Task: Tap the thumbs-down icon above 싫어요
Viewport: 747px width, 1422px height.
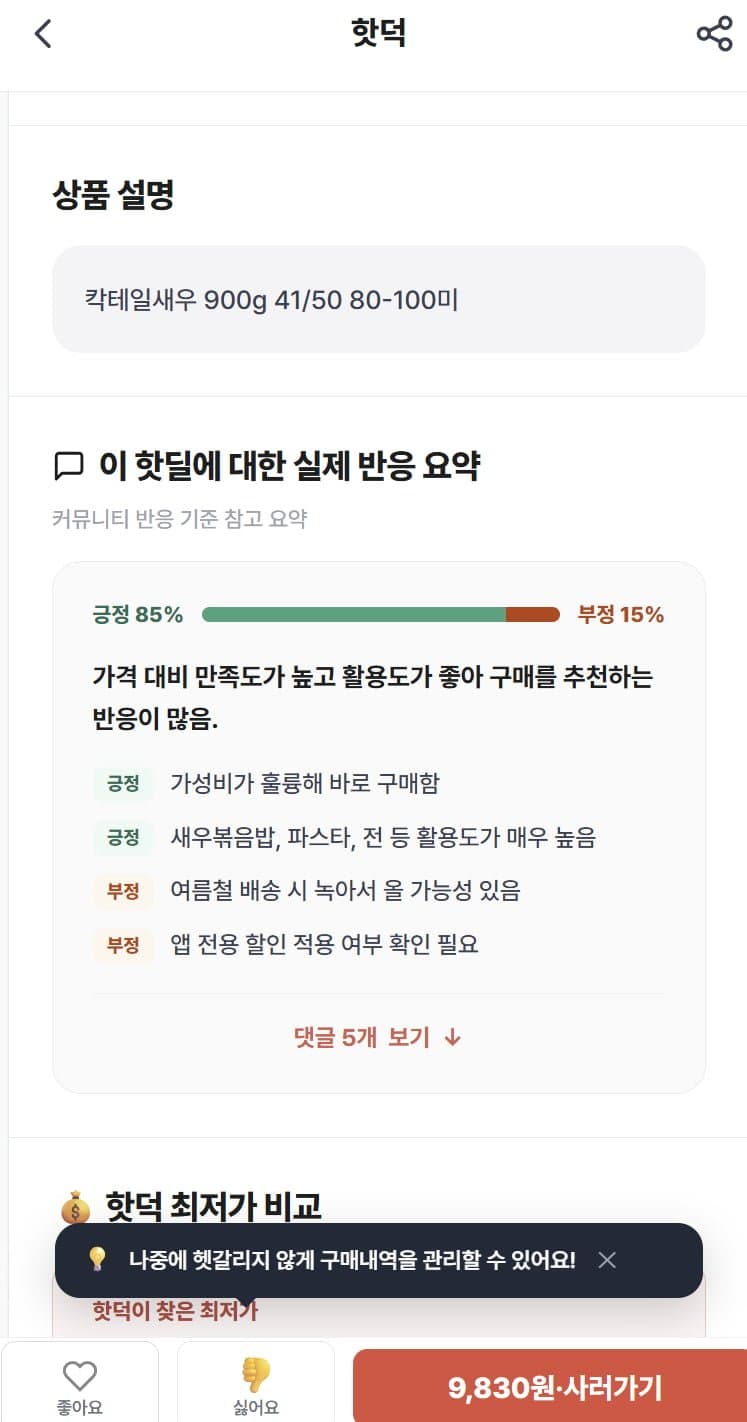Action: 256,1376
